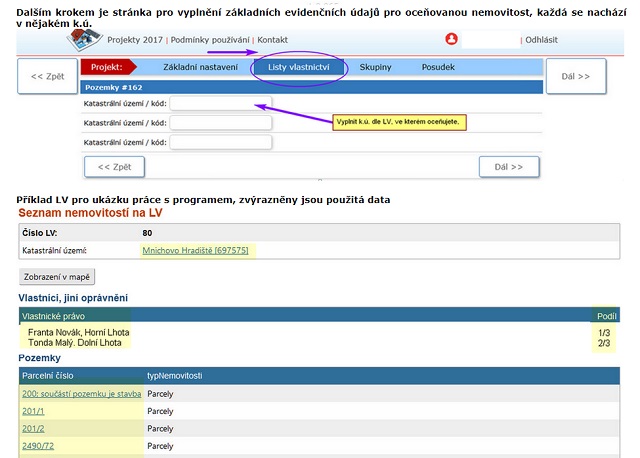The image size is (640, 458).
Task: Open the Skupiny tab
Action: [376, 67]
